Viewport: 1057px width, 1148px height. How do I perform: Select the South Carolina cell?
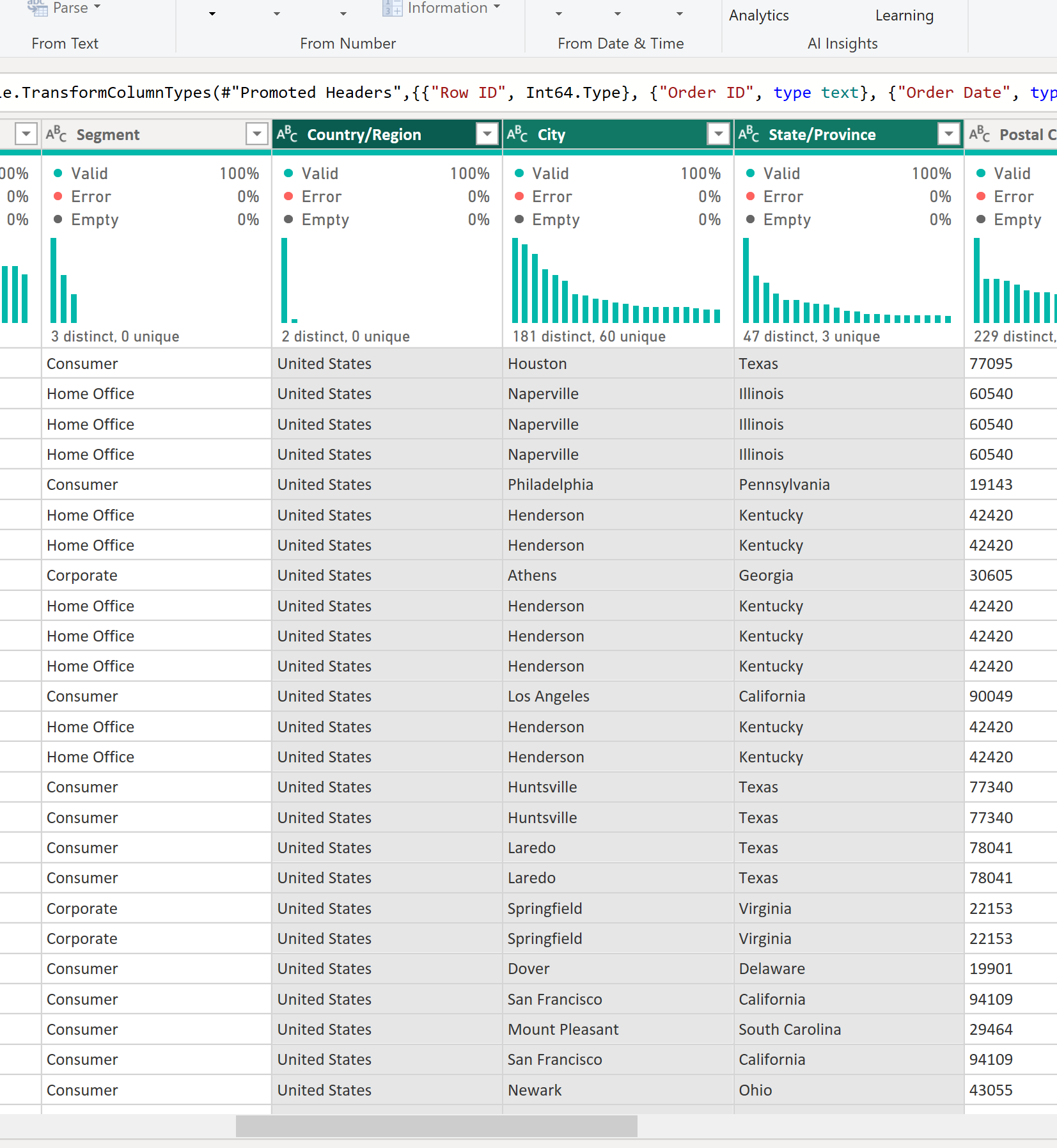click(789, 1030)
